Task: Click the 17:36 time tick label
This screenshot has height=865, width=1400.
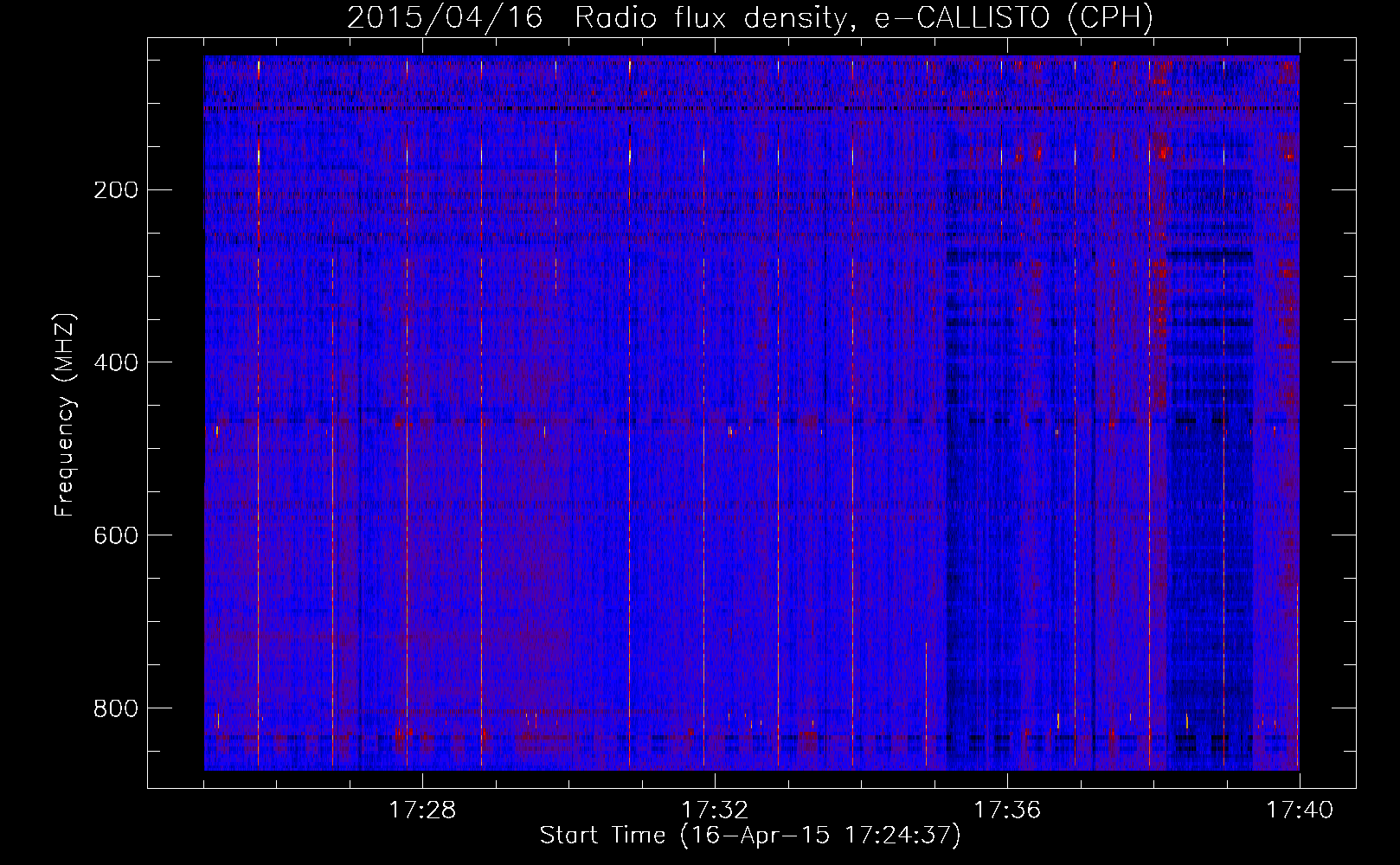Action: [1007, 811]
